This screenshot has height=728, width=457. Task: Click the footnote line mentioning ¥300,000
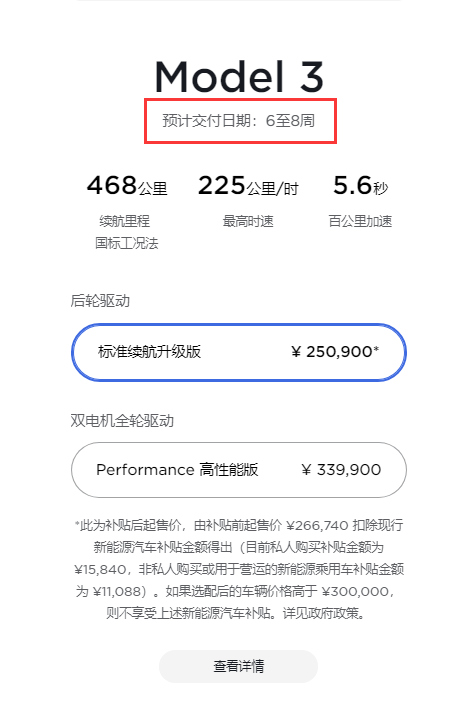pos(235,592)
